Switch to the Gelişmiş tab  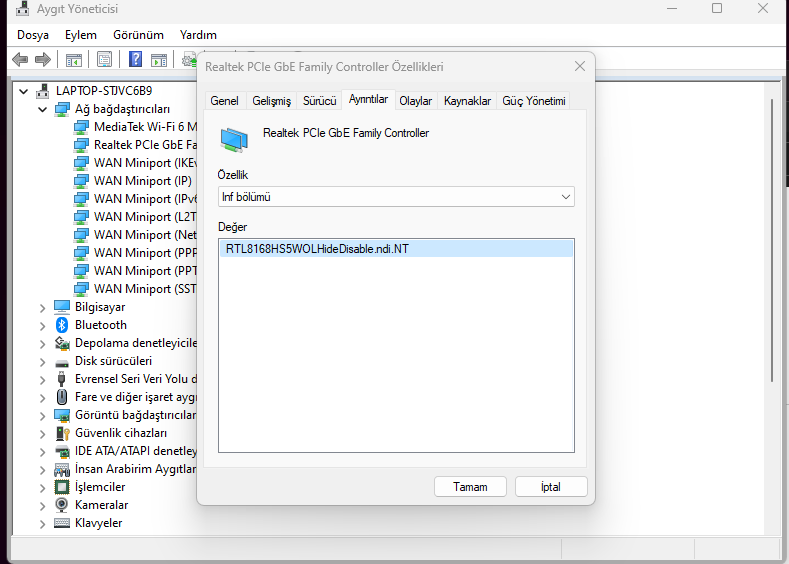(272, 101)
